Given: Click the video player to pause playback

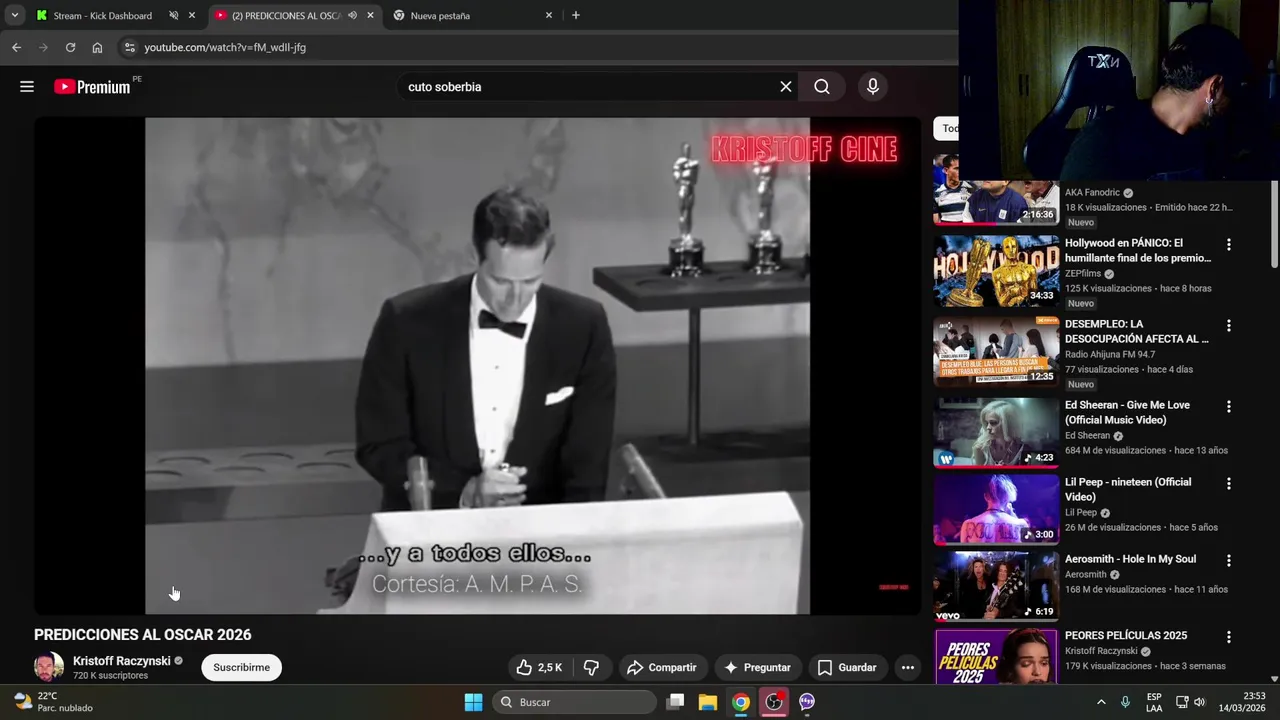Looking at the screenshot, I should coord(477,365).
